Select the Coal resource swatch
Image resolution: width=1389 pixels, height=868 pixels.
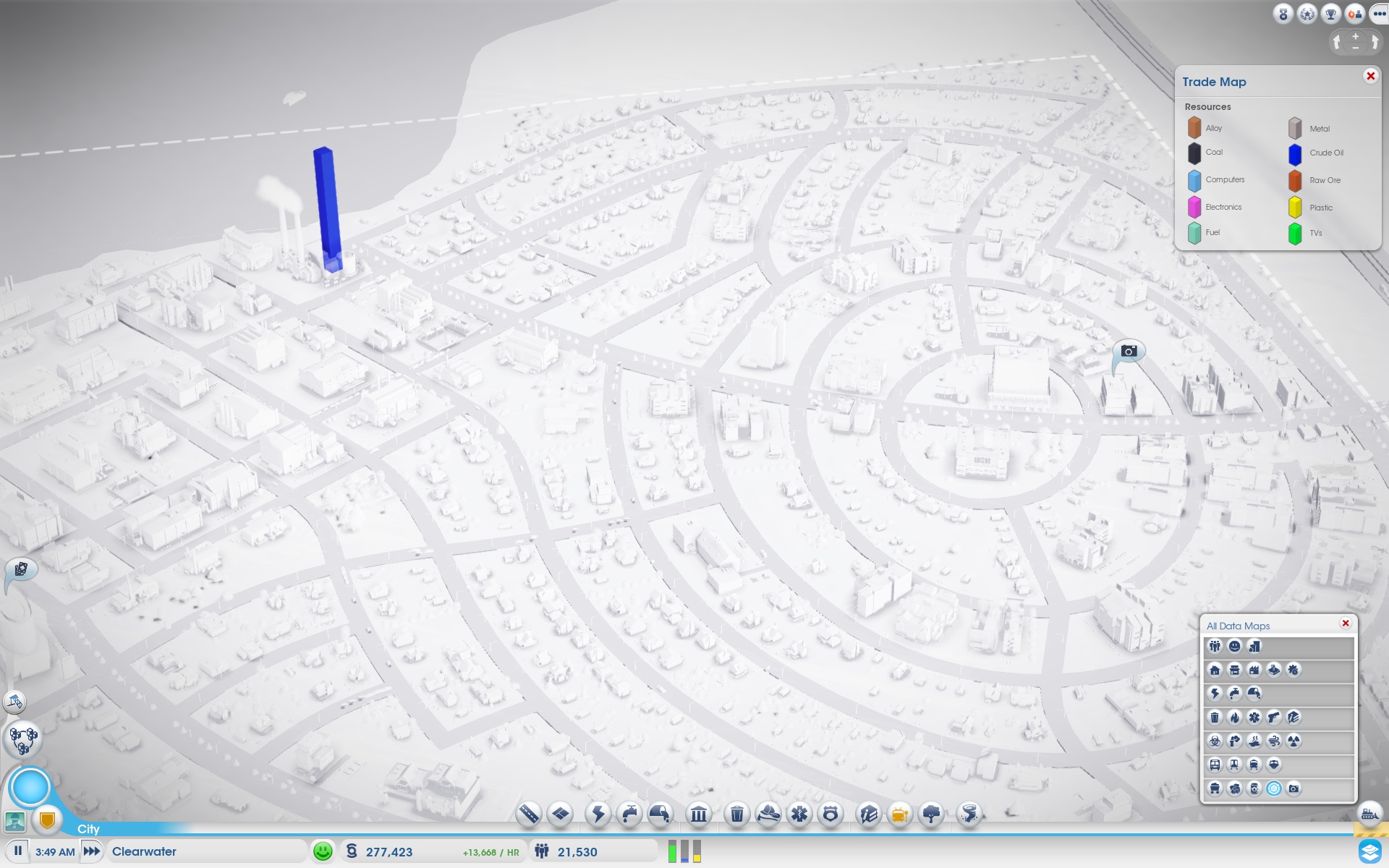pyautogui.click(x=1194, y=153)
